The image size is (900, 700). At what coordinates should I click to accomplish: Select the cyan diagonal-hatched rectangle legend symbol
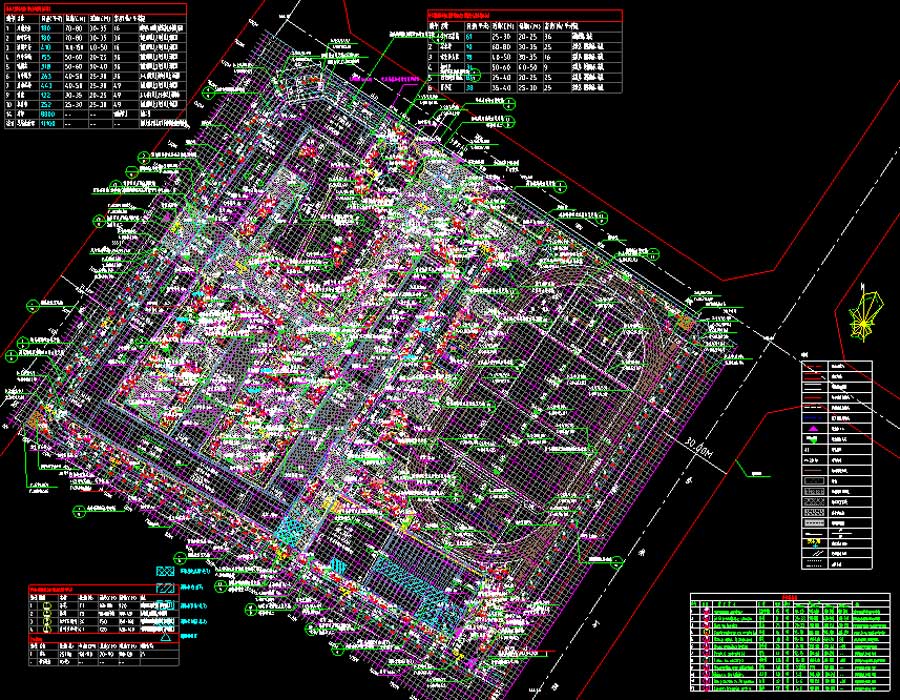click(x=165, y=588)
